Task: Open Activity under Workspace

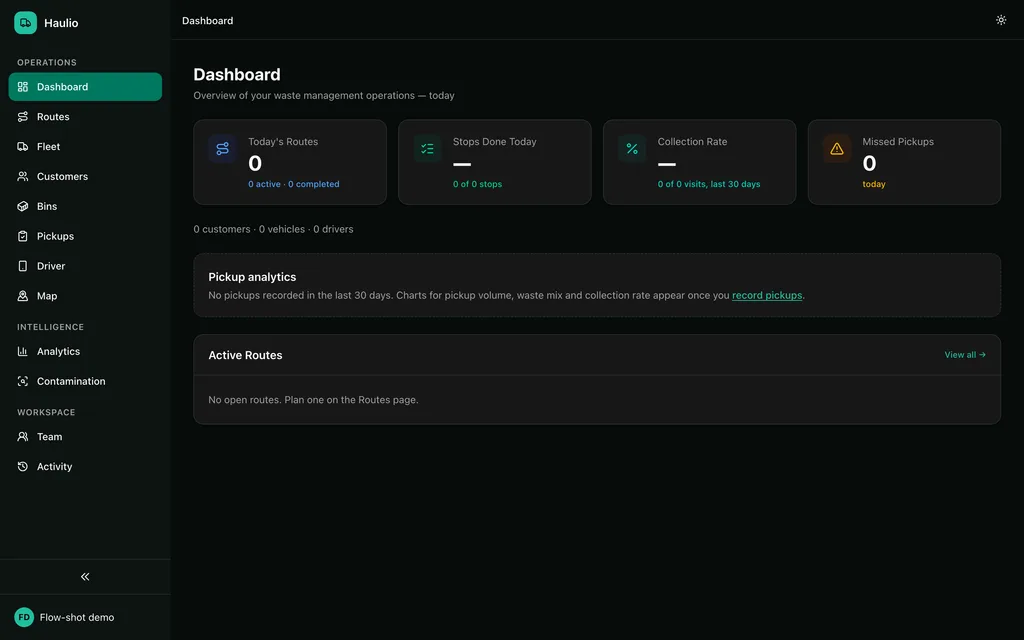Action: (85, 467)
